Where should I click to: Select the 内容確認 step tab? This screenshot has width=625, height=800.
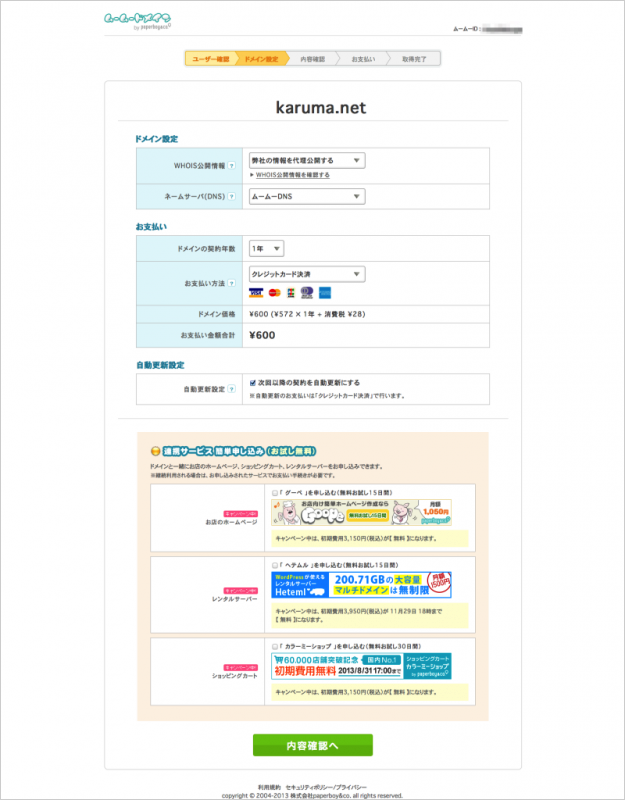(x=312, y=59)
